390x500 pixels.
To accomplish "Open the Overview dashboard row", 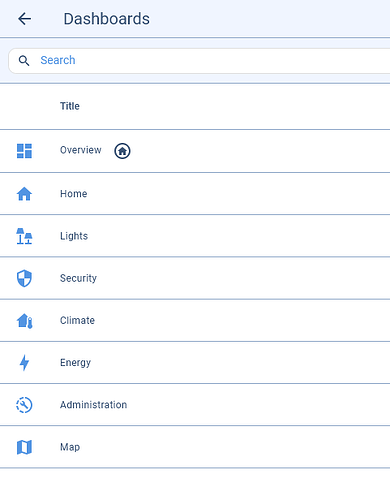I will (x=195, y=151).
